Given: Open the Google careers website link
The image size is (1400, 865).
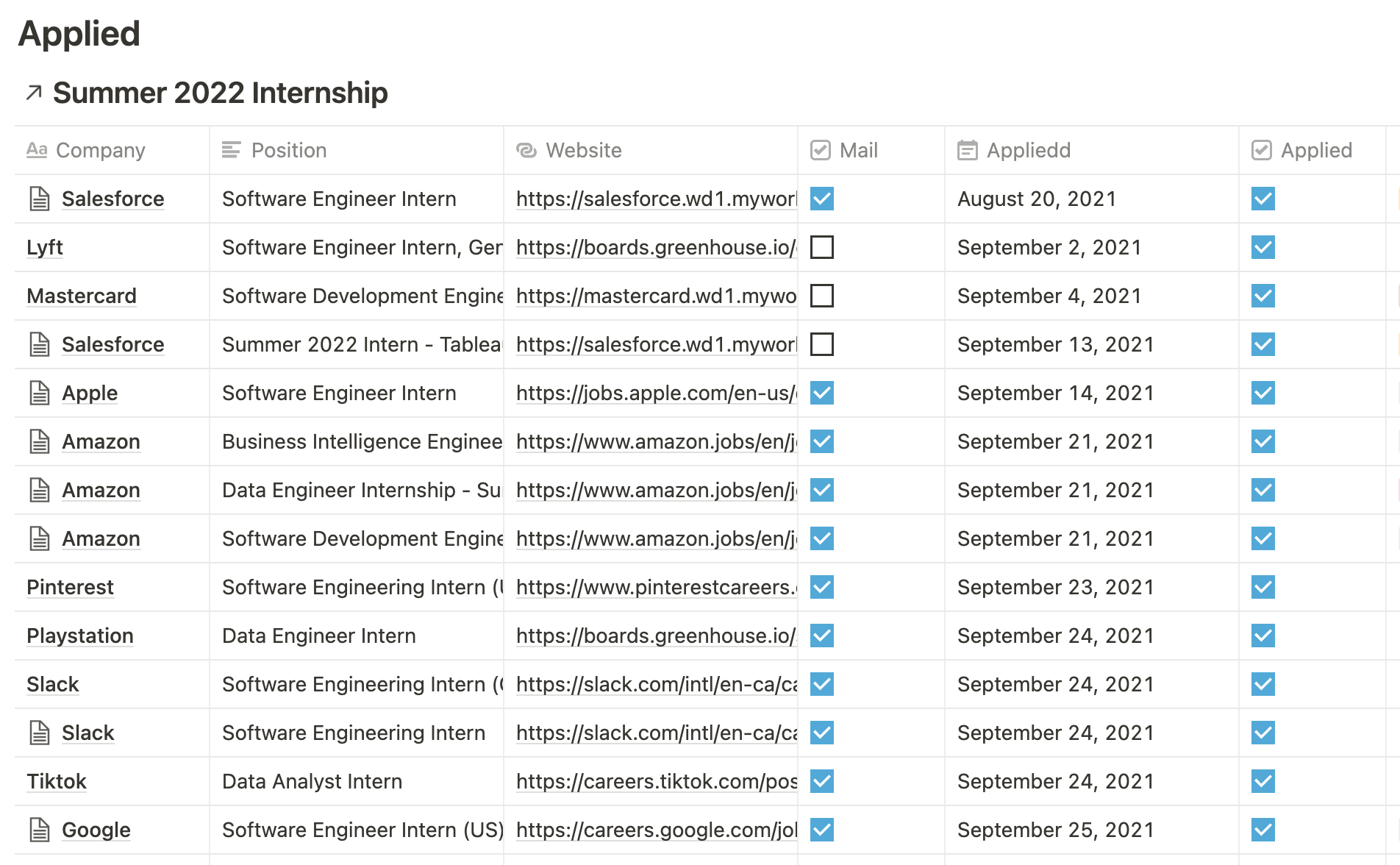Looking at the screenshot, I should (656, 830).
